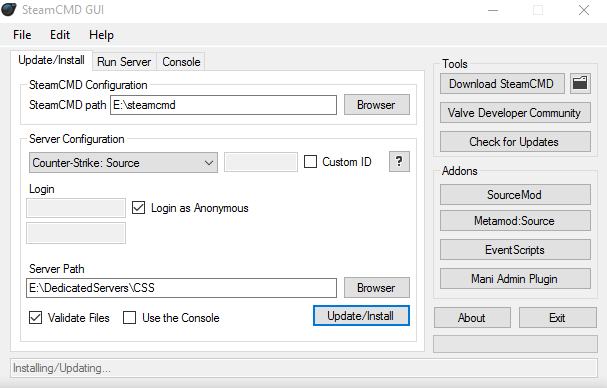The image size is (607, 388).
Task: Enable the Use the Console checkbox
Action: 129,318
